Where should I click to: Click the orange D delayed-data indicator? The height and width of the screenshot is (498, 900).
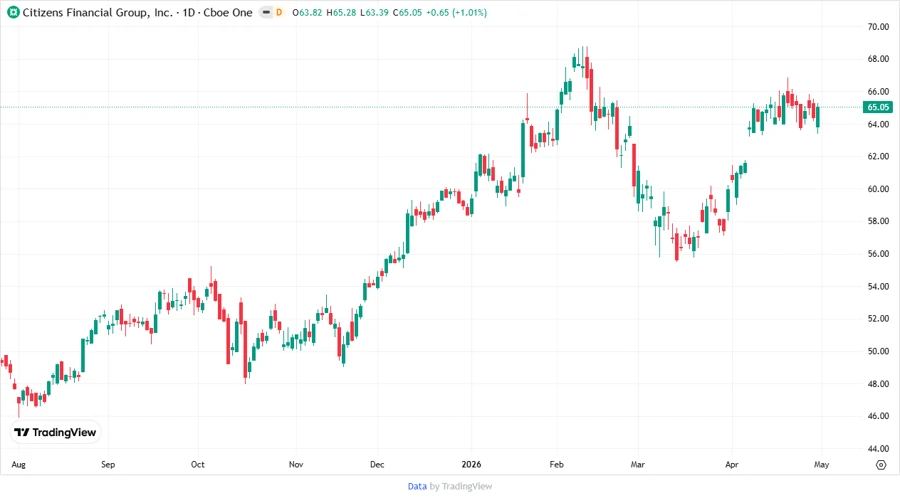279,12
